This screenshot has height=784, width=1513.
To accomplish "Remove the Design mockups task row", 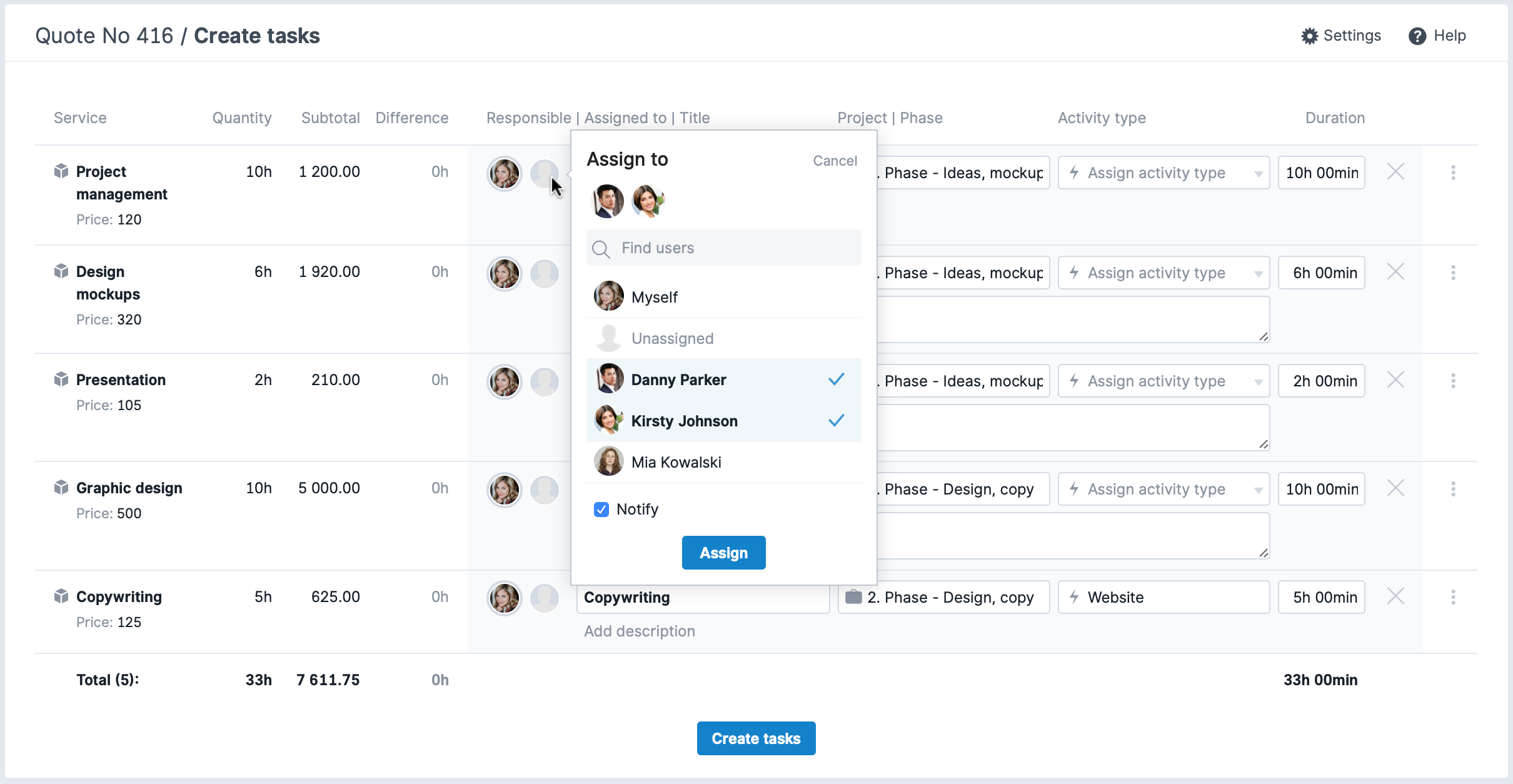I will click(1395, 271).
